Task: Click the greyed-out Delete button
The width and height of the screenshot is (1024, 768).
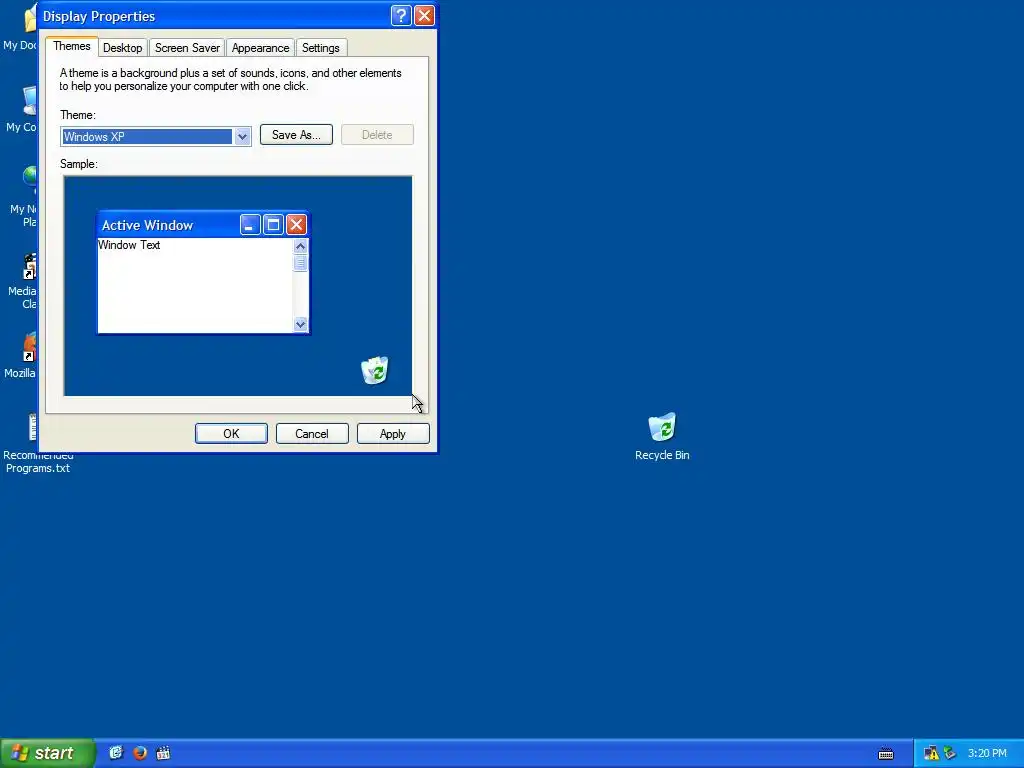Action: point(377,135)
